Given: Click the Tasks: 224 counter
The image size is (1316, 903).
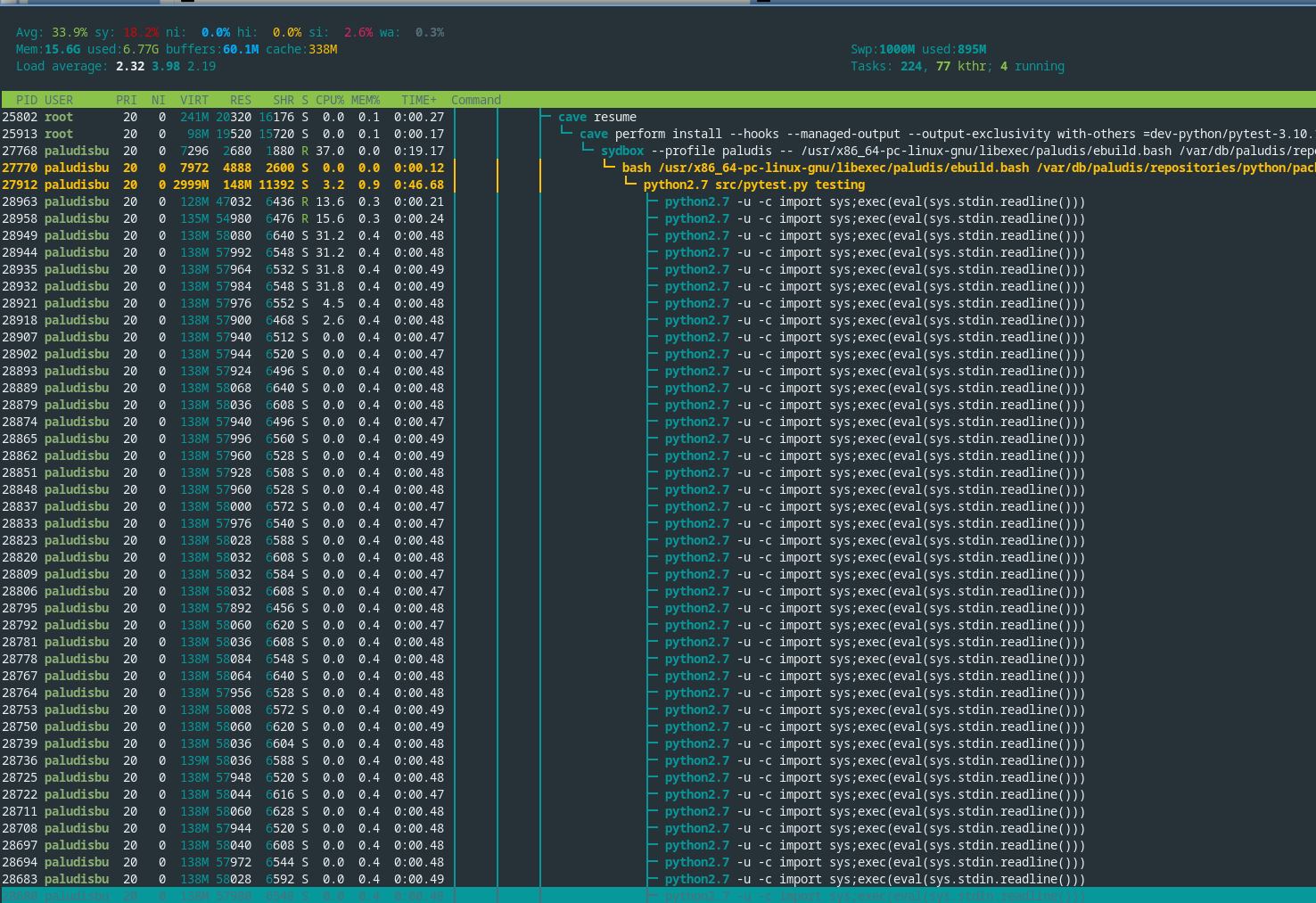Looking at the screenshot, I should point(886,66).
